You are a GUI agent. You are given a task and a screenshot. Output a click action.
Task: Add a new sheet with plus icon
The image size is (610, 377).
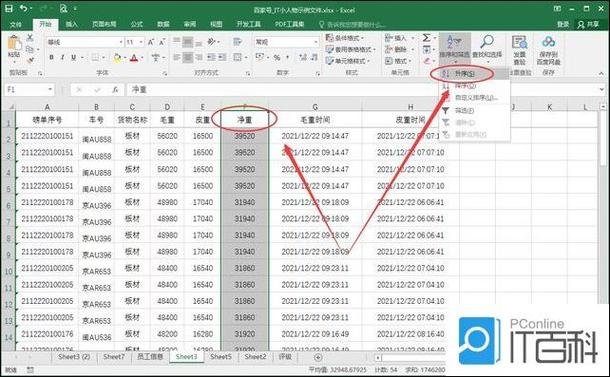click(x=318, y=358)
